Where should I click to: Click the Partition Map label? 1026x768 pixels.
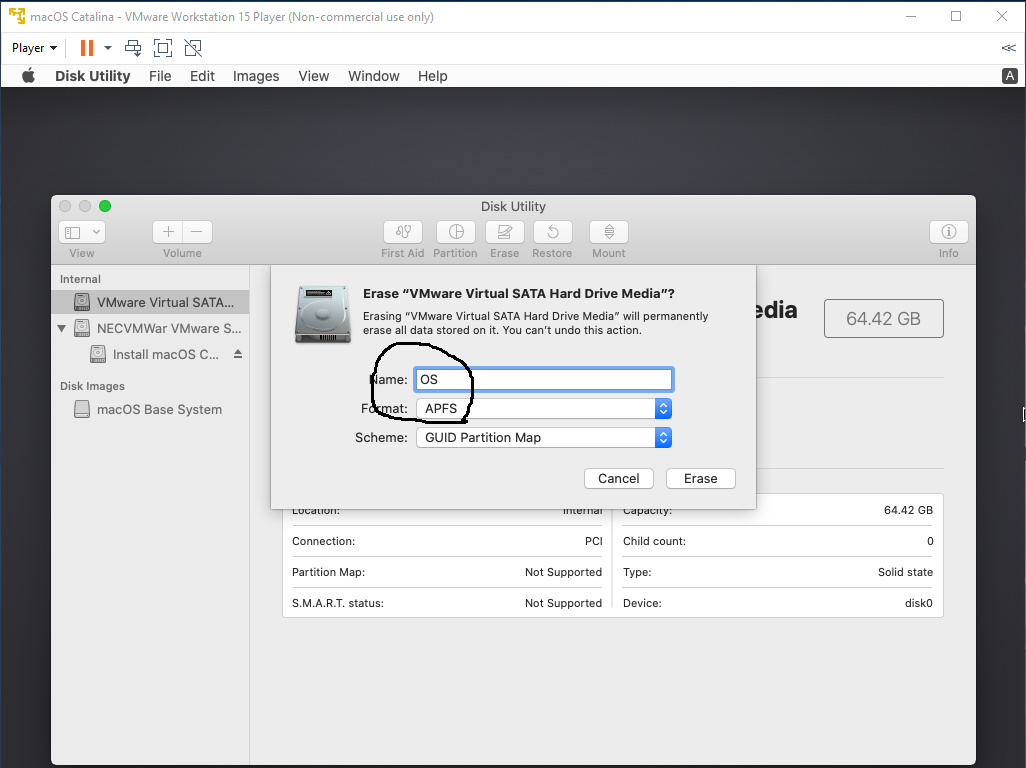point(328,572)
